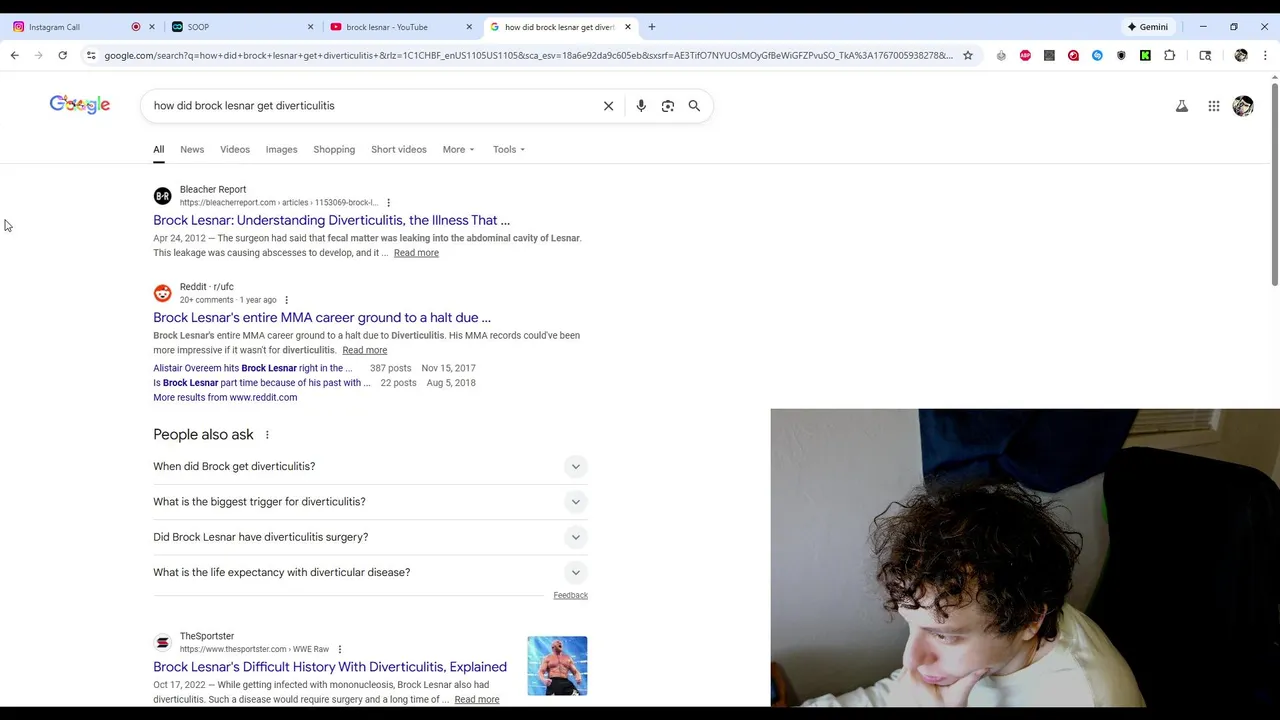Switch to Videos results
Screen dimensions: 1280x720
coord(235,149)
